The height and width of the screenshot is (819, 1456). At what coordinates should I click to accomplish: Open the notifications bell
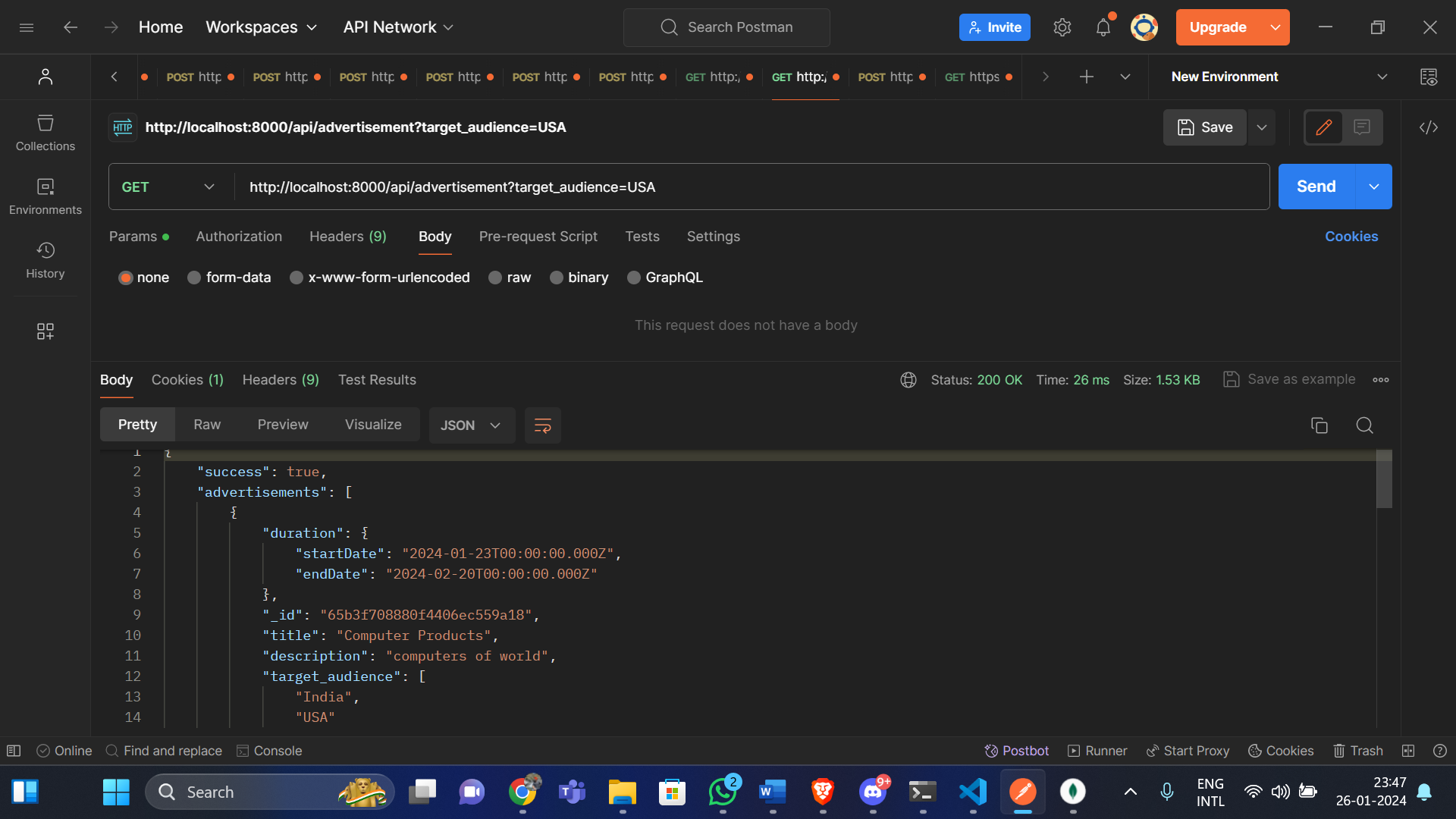click(x=1103, y=27)
